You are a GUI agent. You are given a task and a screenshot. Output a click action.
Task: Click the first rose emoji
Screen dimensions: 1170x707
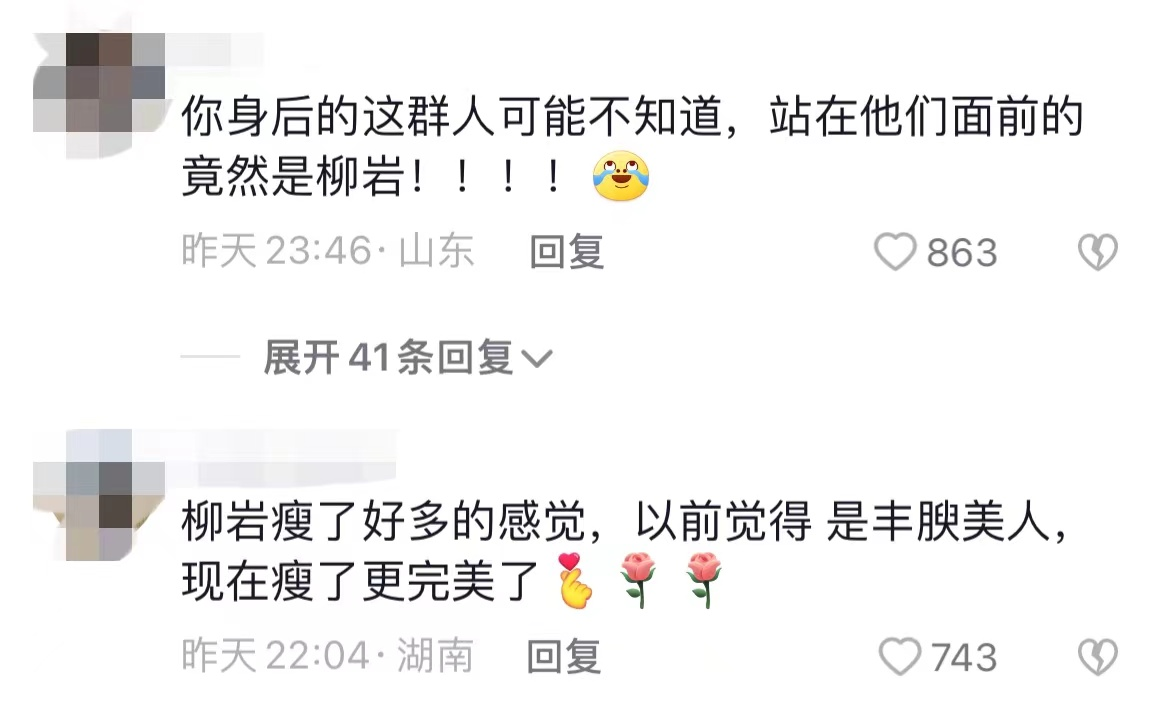pyautogui.click(x=639, y=579)
